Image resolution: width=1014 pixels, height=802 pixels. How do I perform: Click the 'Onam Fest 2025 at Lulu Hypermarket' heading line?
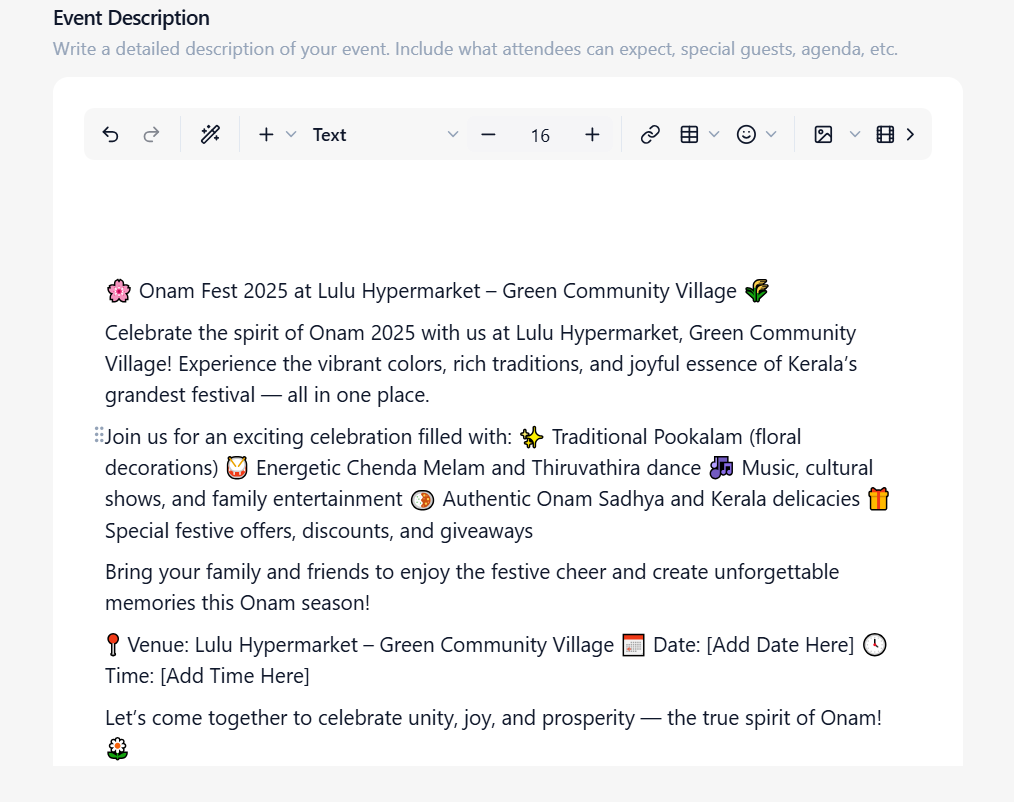(x=437, y=291)
